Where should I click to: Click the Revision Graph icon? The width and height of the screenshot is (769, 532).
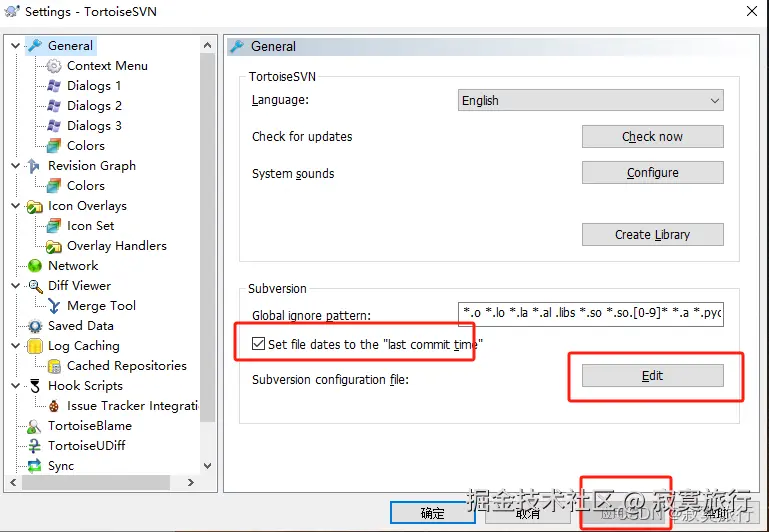(34, 166)
